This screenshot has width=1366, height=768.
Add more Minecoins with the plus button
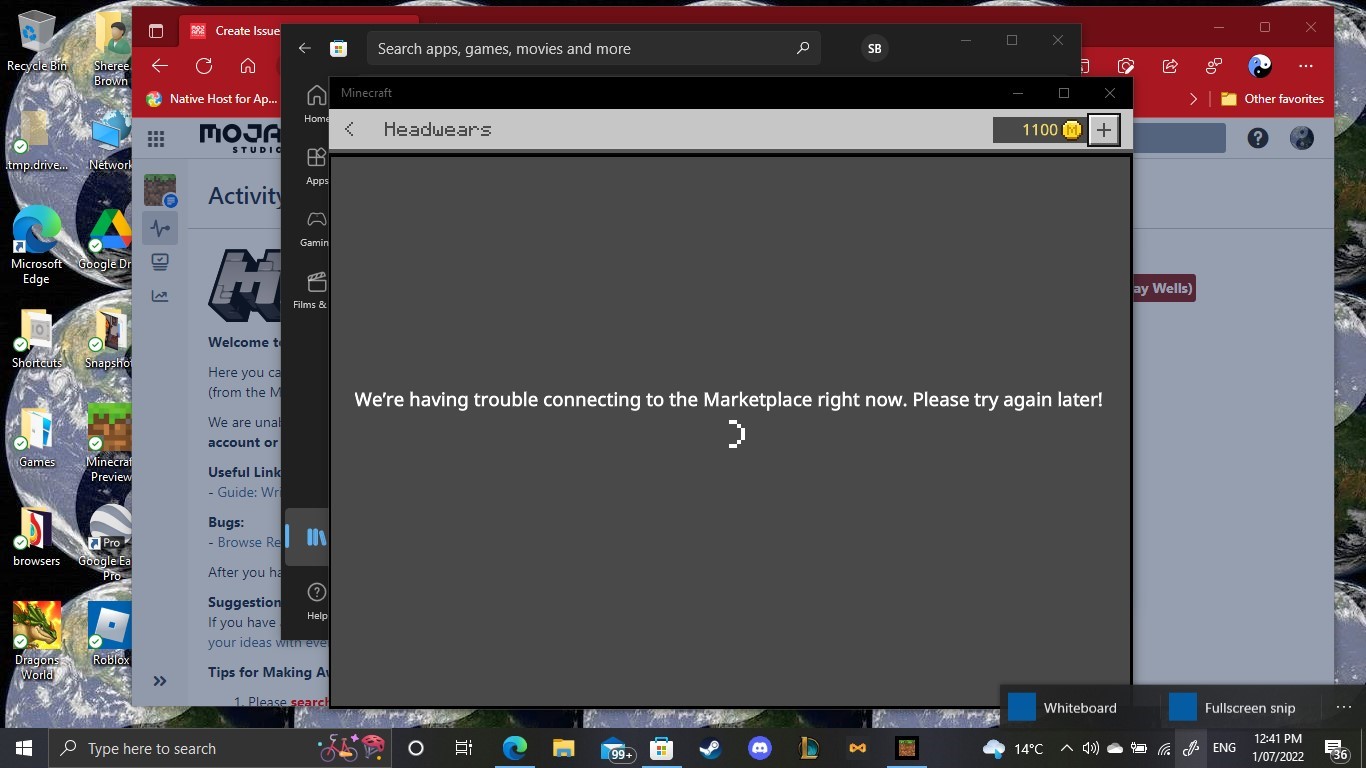coord(1103,130)
